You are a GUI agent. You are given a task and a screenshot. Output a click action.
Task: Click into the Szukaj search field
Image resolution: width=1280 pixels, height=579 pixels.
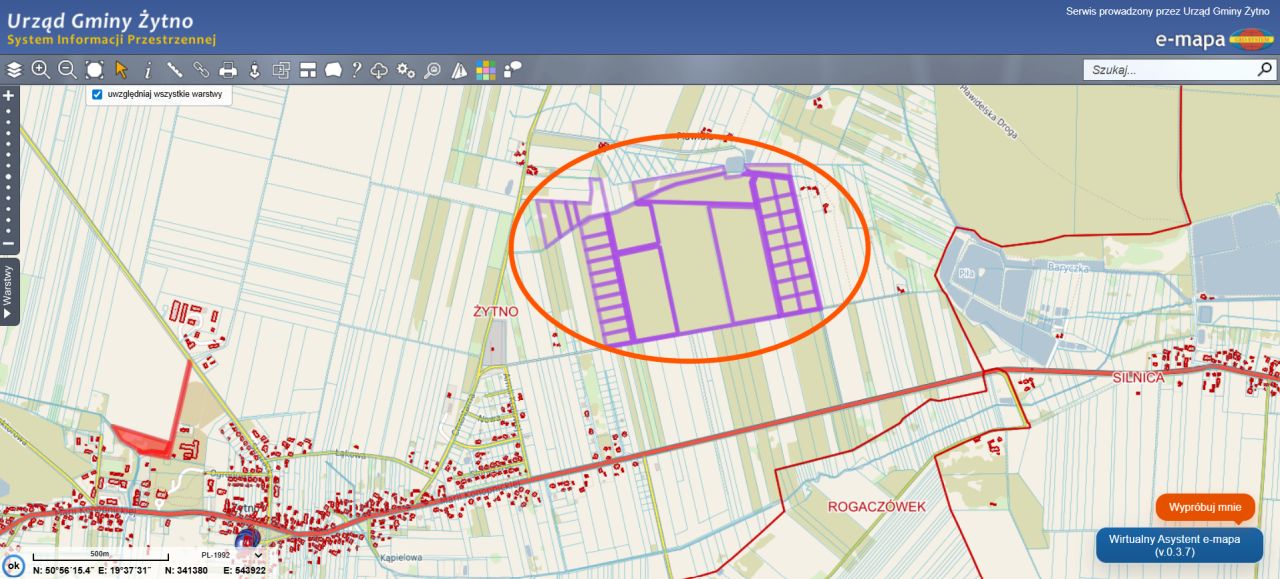1168,70
